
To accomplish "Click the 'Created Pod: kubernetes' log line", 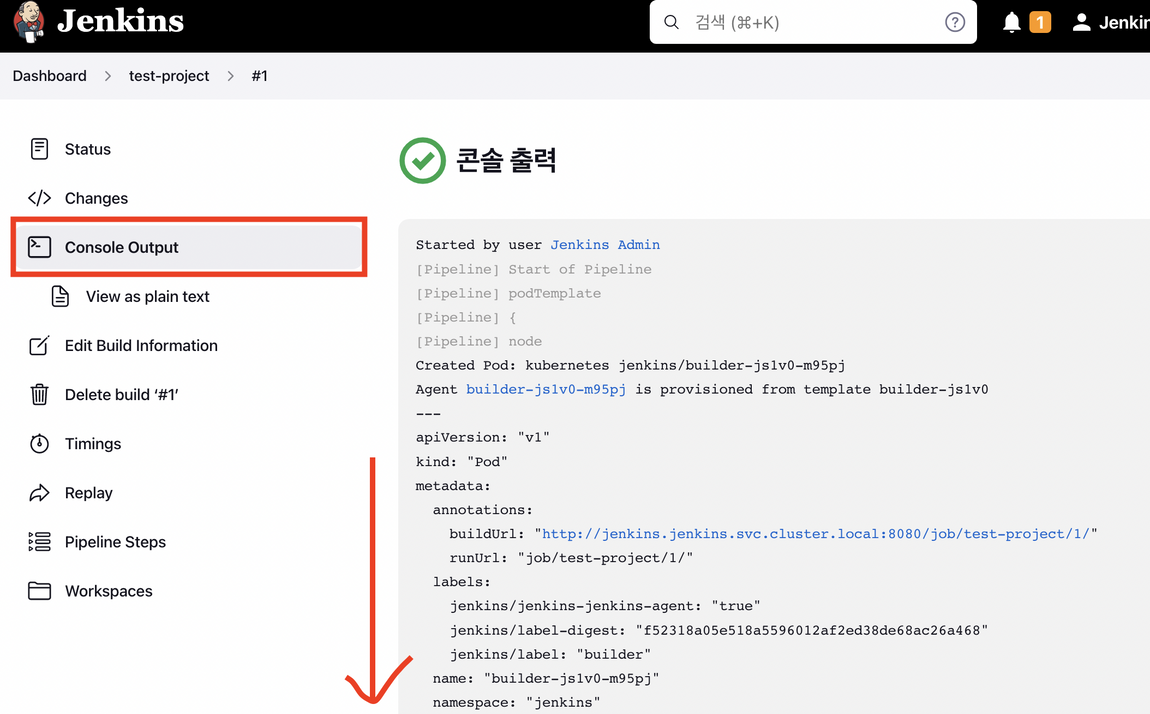I will point(631,365).
